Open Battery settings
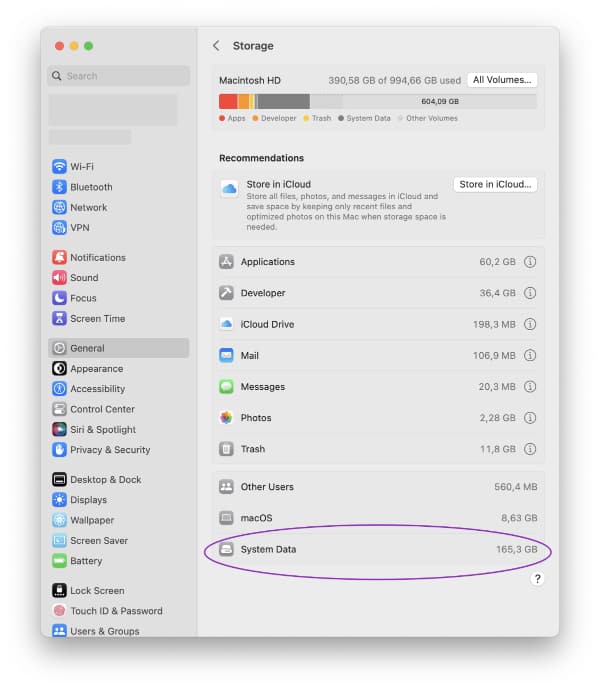 (77, 560)
